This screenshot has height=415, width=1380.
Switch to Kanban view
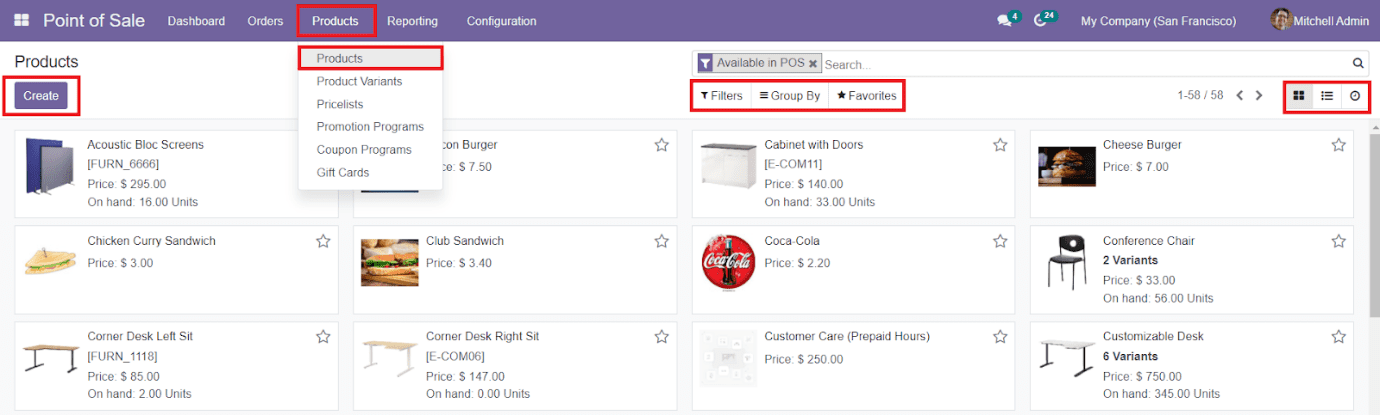pos(1299,96)
